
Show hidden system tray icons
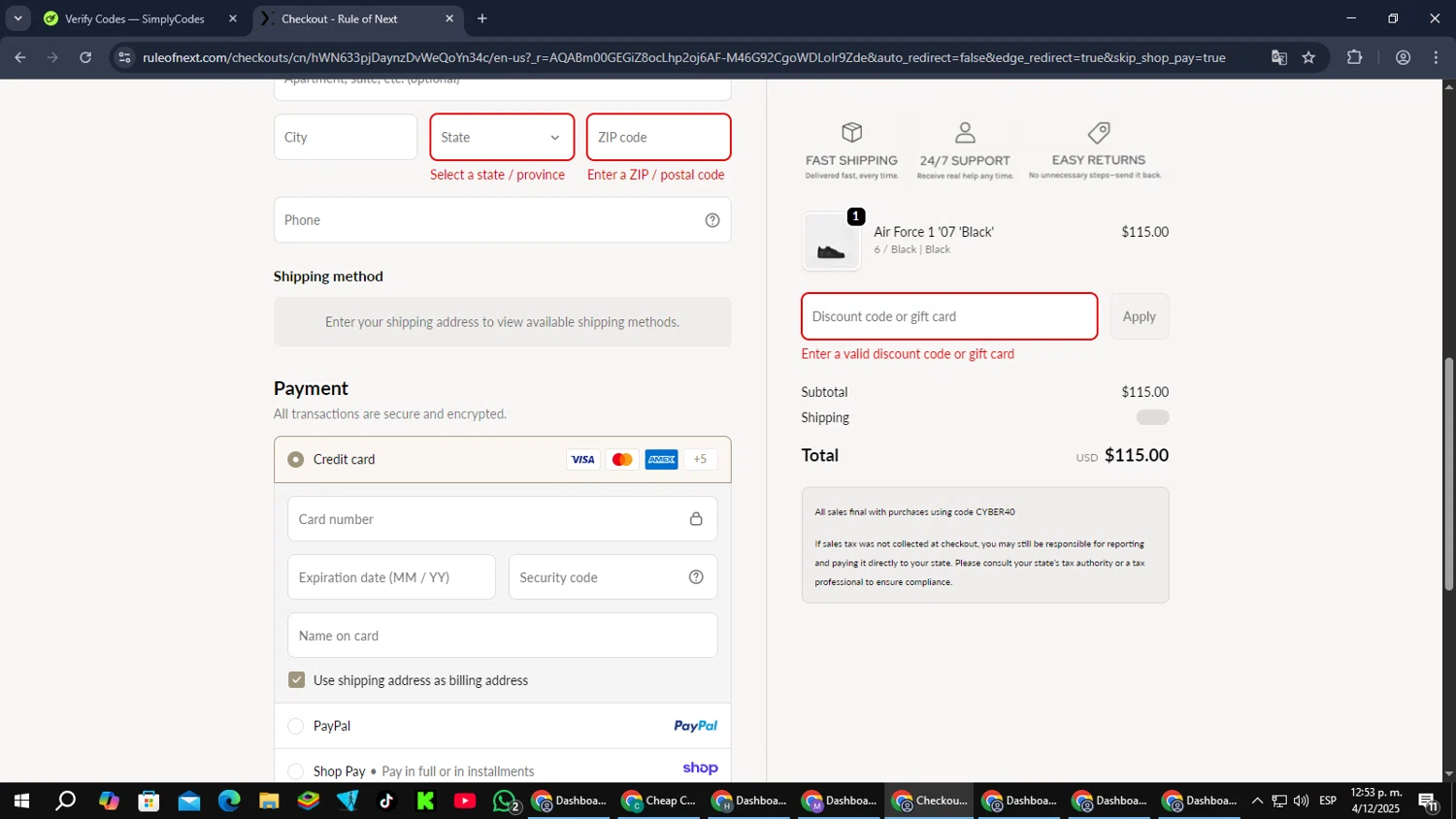pos(1257,801)
